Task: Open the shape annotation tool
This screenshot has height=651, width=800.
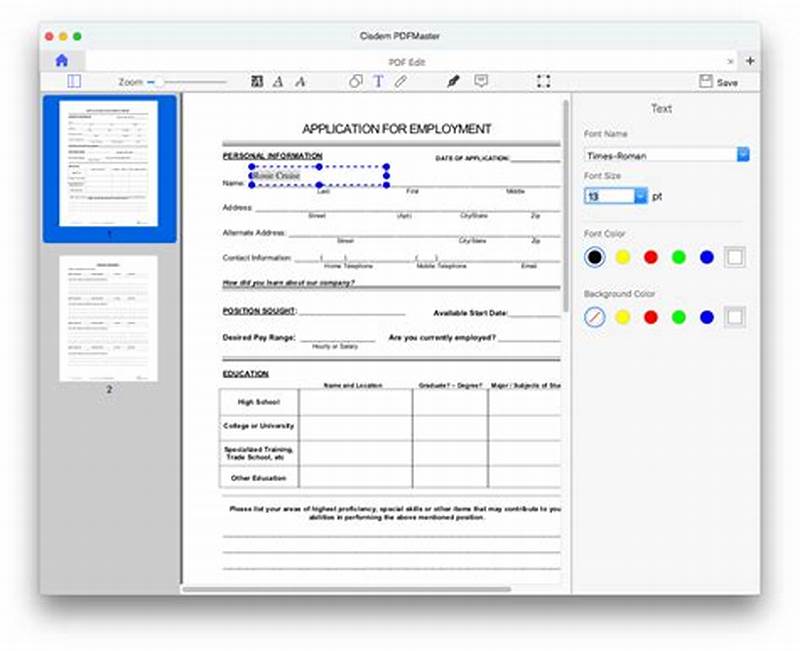Action: 355,81
